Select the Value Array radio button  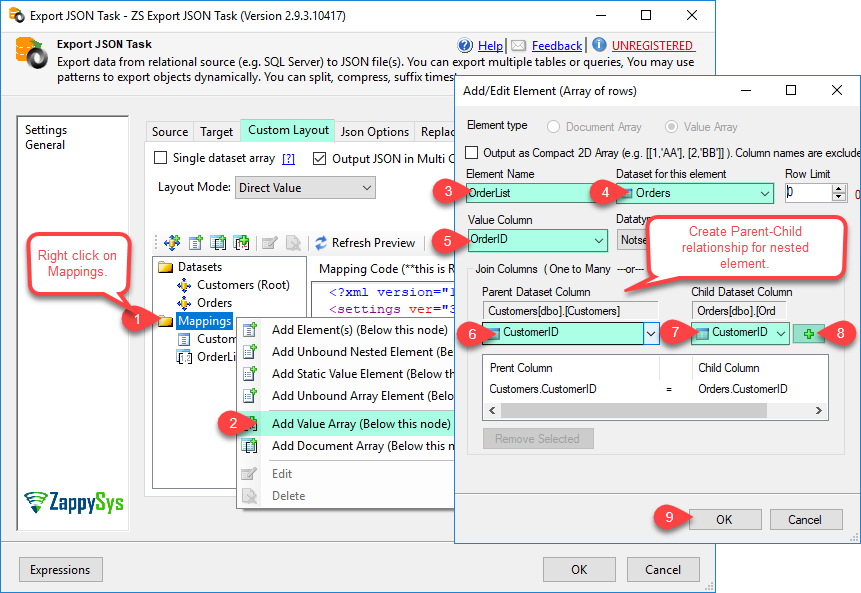click(671, 127)
